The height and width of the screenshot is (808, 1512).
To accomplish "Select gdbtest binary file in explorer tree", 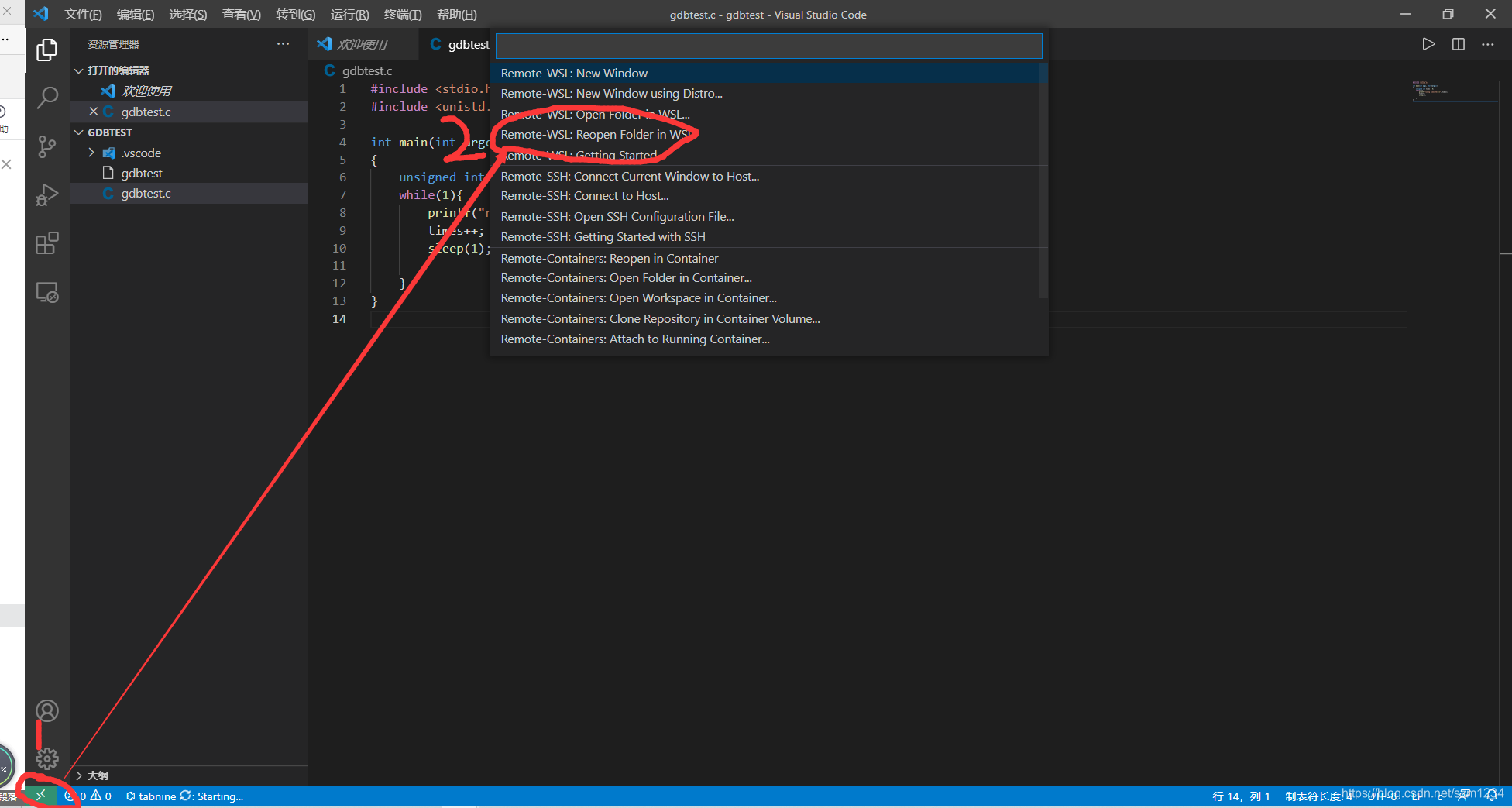I will coord(188,173).
